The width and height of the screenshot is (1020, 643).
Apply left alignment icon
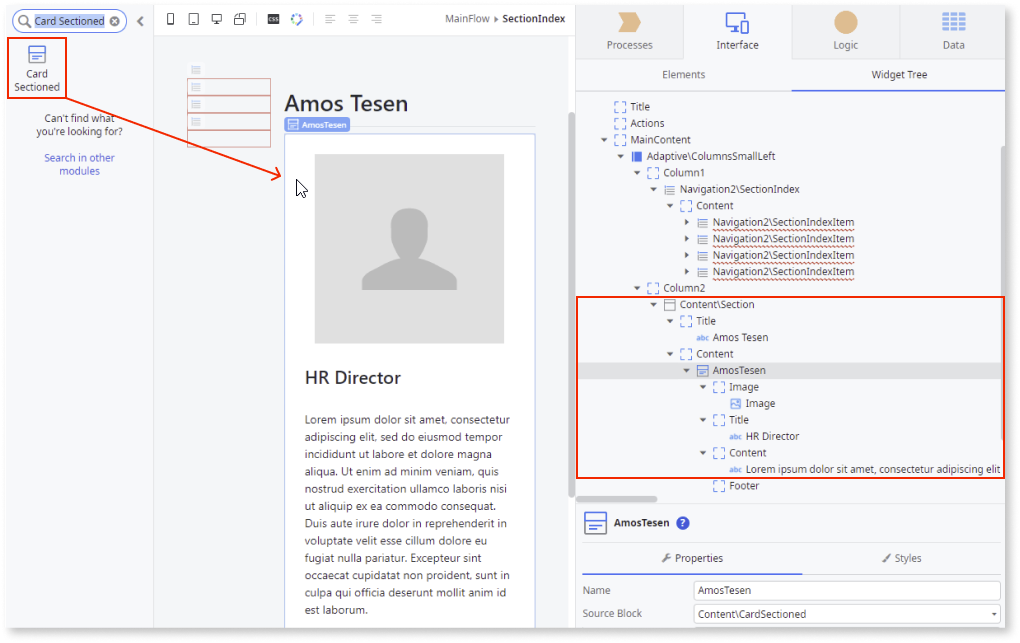coord(329,19)
